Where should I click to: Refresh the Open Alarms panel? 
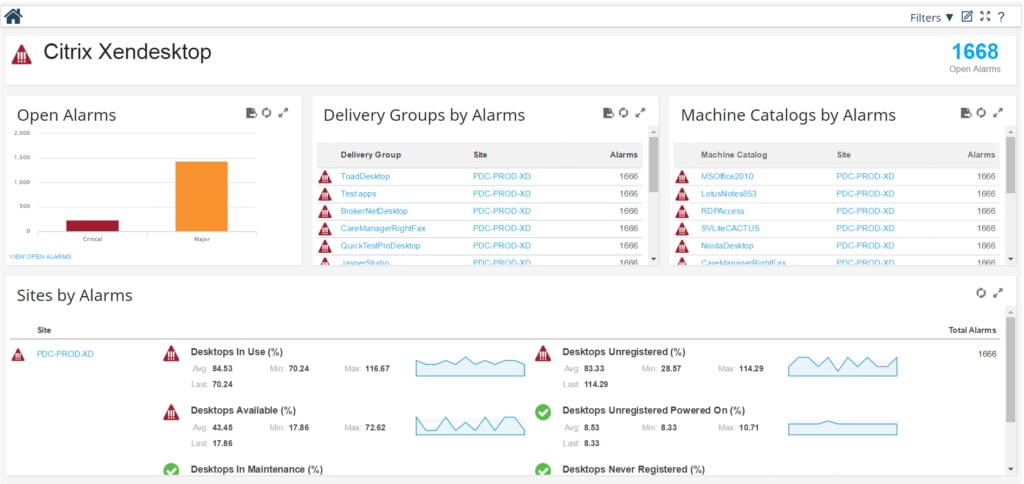(x=266, y=113)
